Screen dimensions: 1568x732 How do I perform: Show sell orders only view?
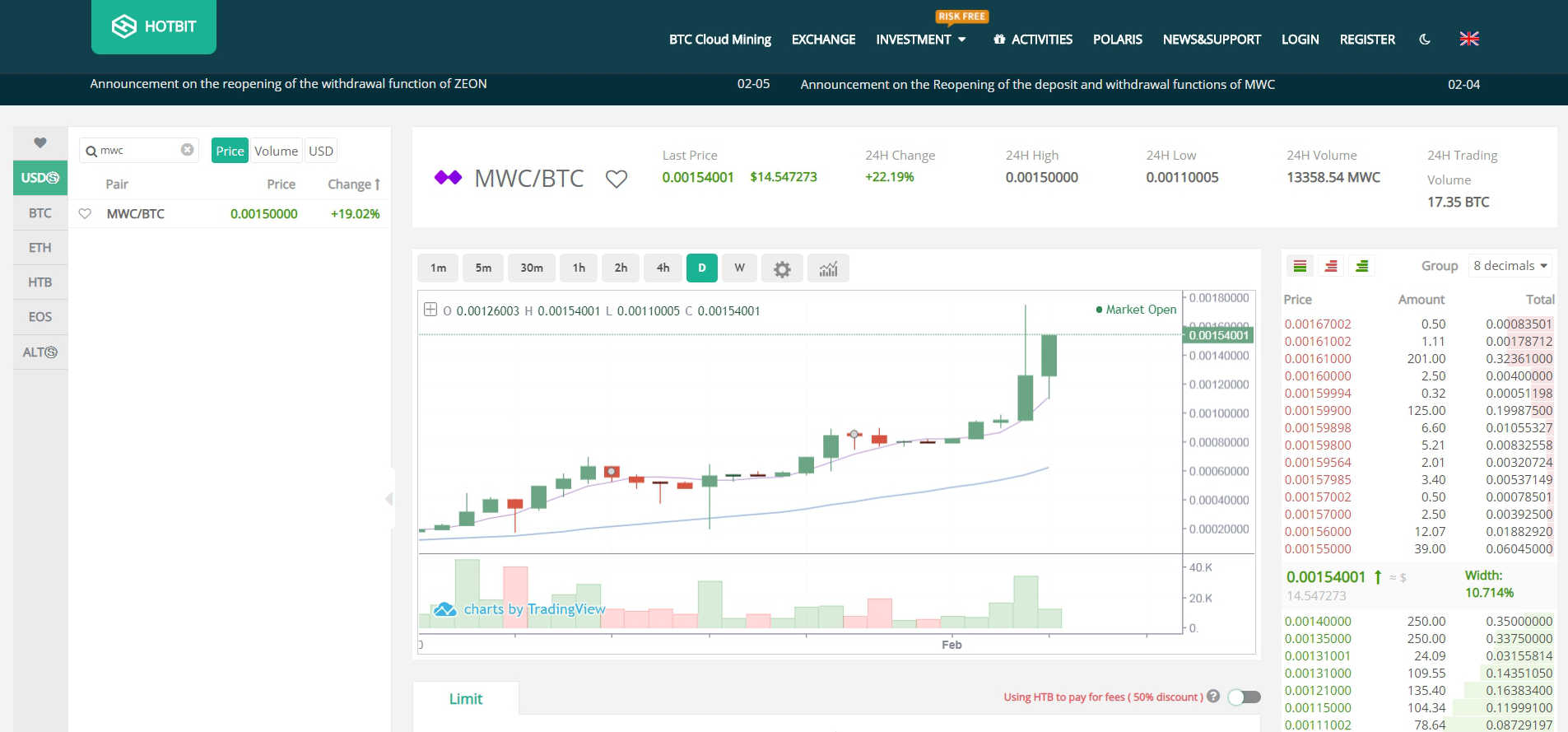tap(1331, 266)
